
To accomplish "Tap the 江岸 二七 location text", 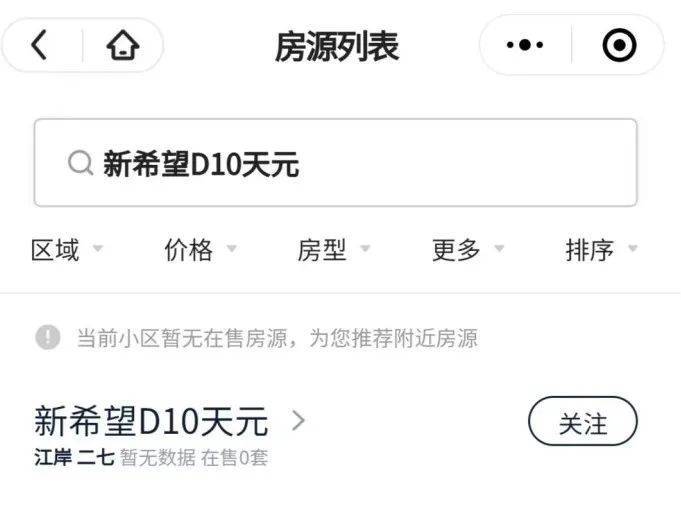I will pos(74,458).
